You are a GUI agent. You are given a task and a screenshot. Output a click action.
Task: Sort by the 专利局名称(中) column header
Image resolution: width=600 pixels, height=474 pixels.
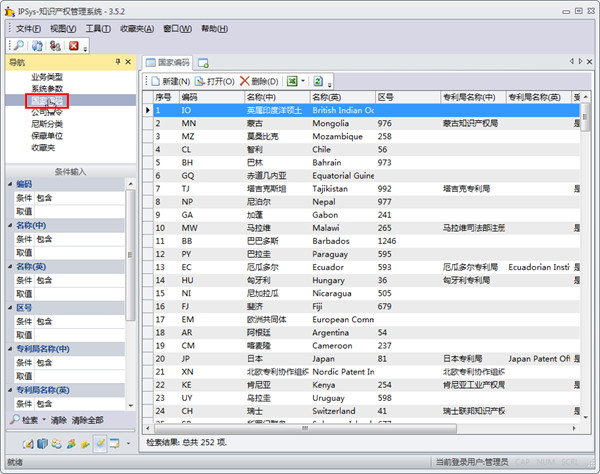473,97
